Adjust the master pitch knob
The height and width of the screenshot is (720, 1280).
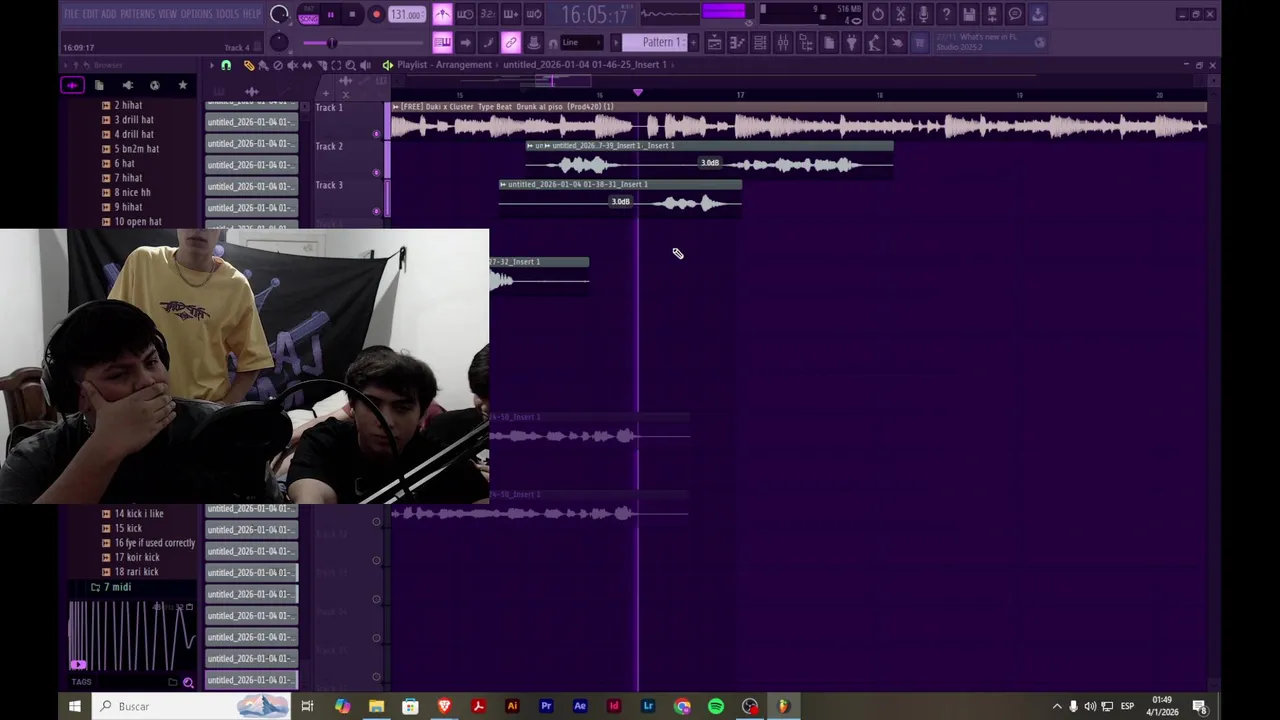pos(279,43)
